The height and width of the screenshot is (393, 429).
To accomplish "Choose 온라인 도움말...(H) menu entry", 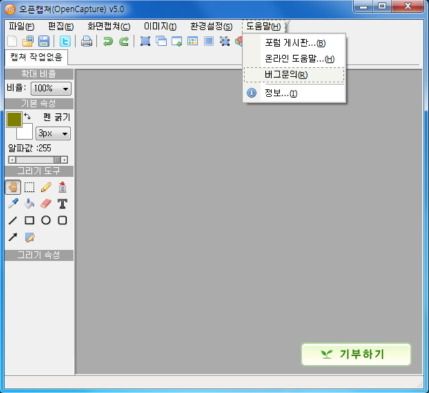I will coord(295,59).
